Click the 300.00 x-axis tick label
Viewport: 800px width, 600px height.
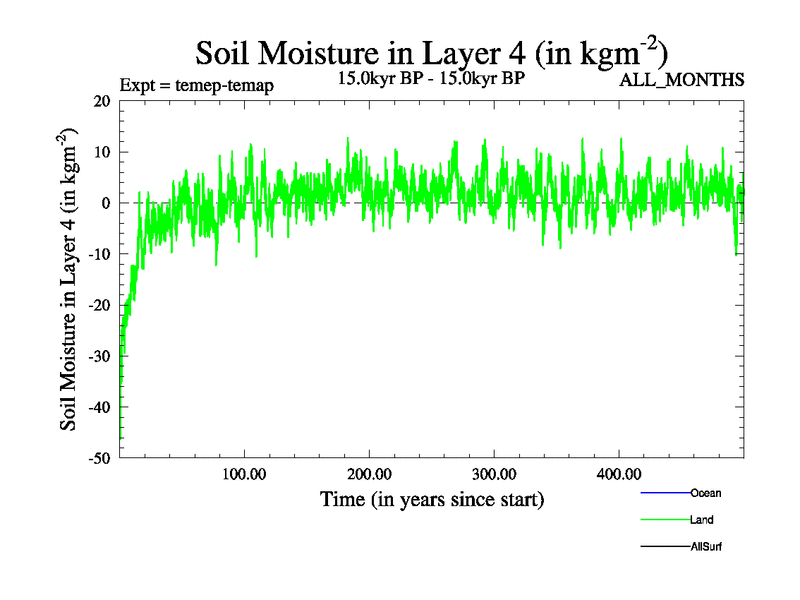click(x=493, y=473)
